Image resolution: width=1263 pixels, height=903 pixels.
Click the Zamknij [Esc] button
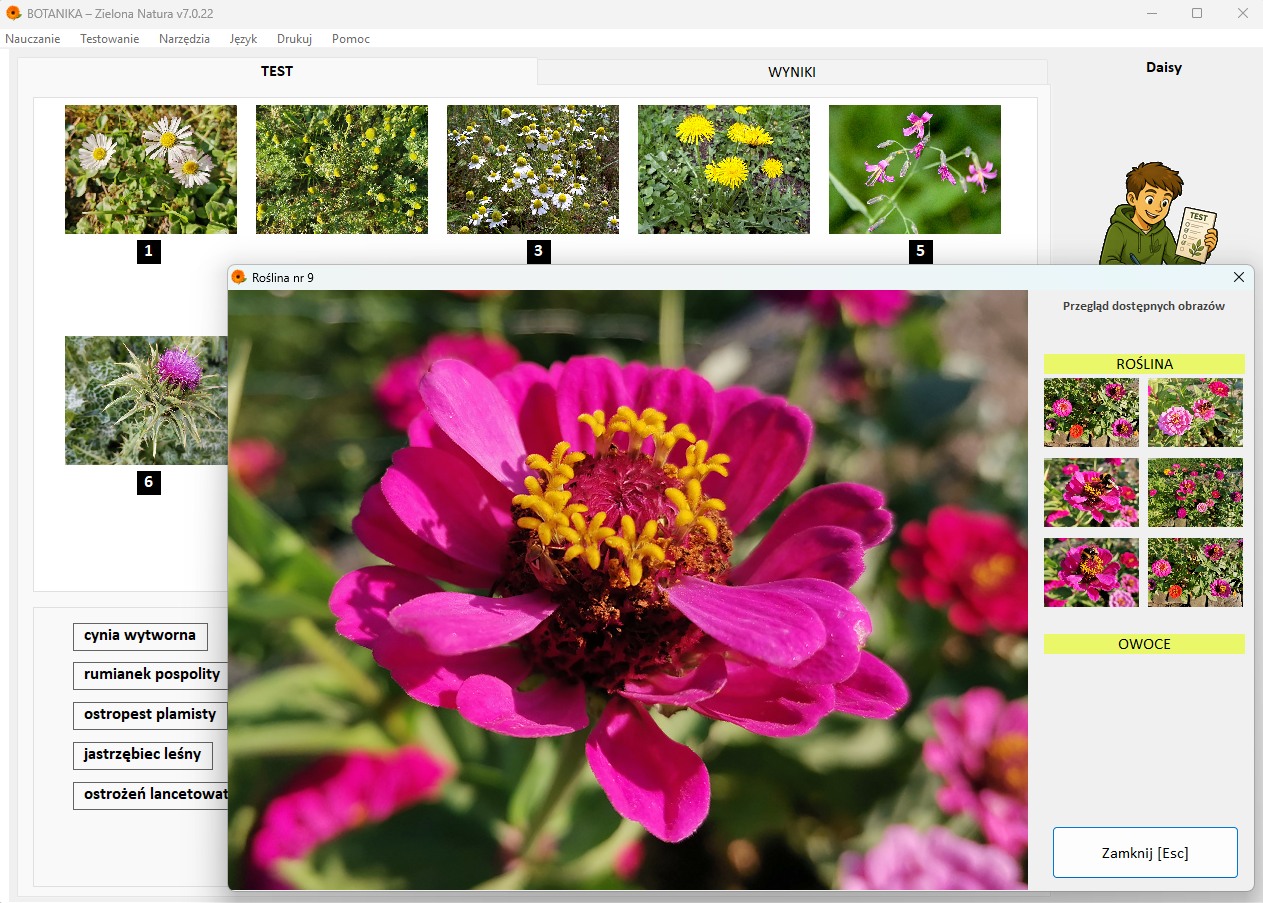click(1145, 853)
